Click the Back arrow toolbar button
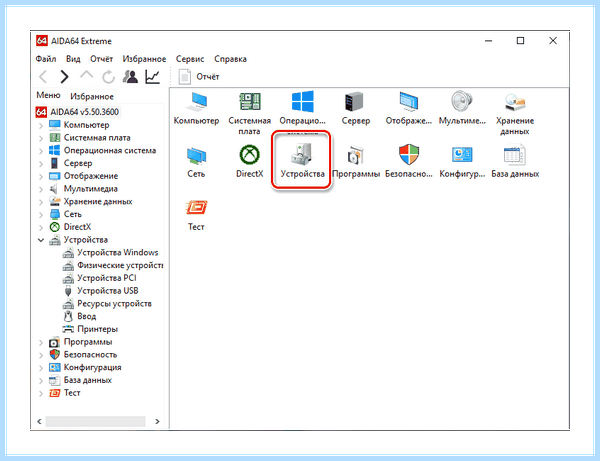Viewport: 600px width, 461px height. [43, 77]
